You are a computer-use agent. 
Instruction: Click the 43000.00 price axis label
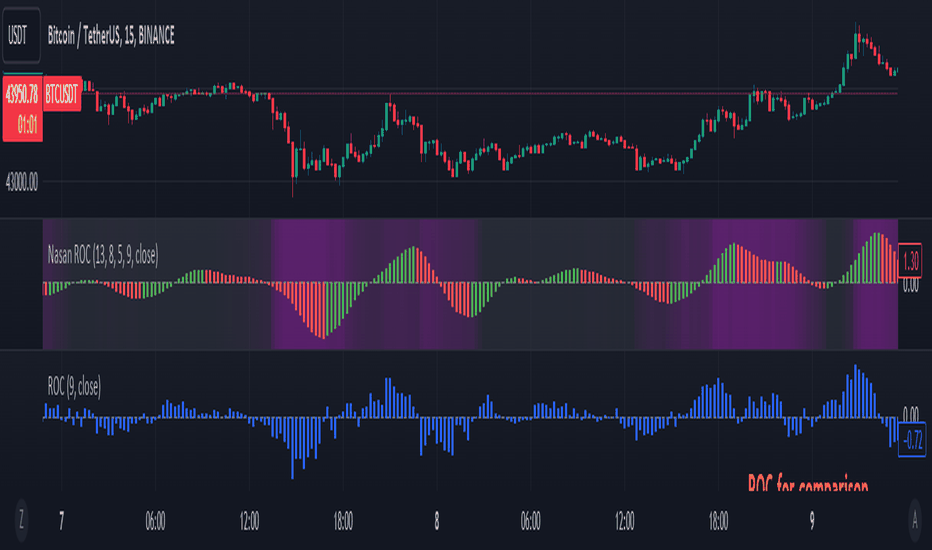pos(22,182)
